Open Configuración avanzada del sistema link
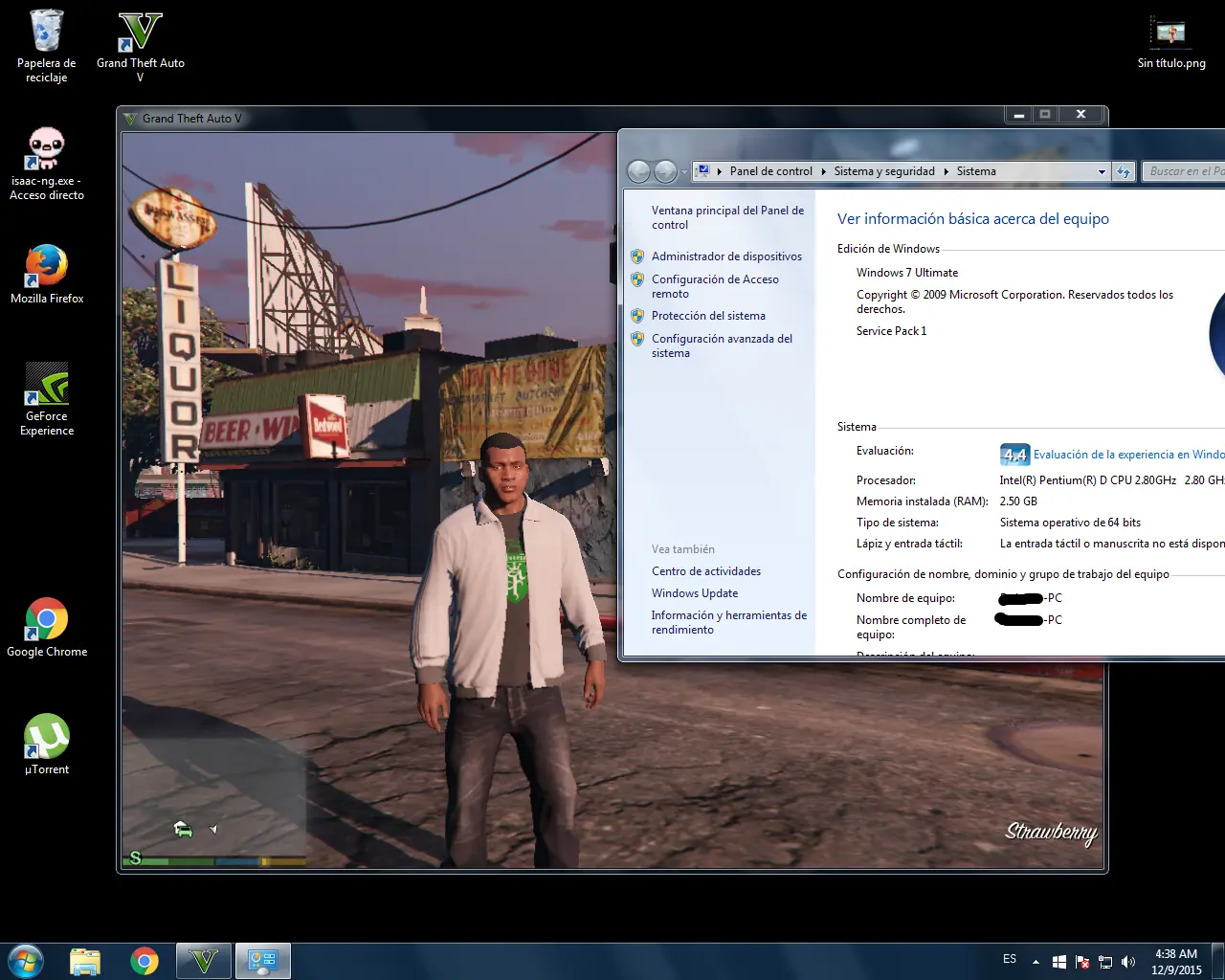This screenshot has height=980, width=1225. (722, 345)
